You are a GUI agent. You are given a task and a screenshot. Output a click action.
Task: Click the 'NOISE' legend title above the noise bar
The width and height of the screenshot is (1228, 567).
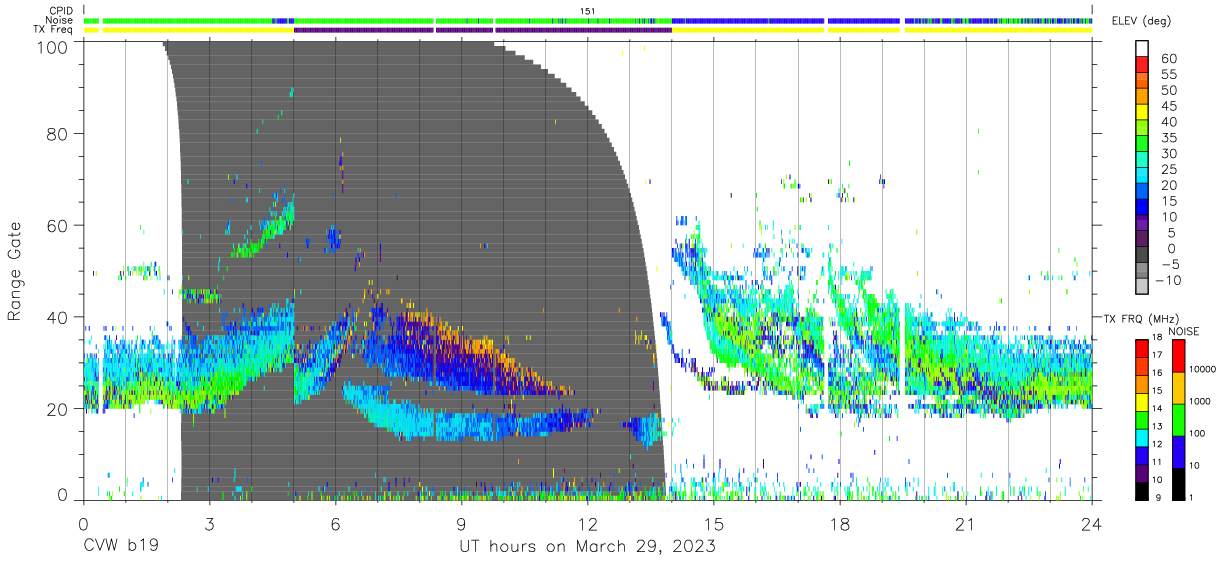(1183, 331)
